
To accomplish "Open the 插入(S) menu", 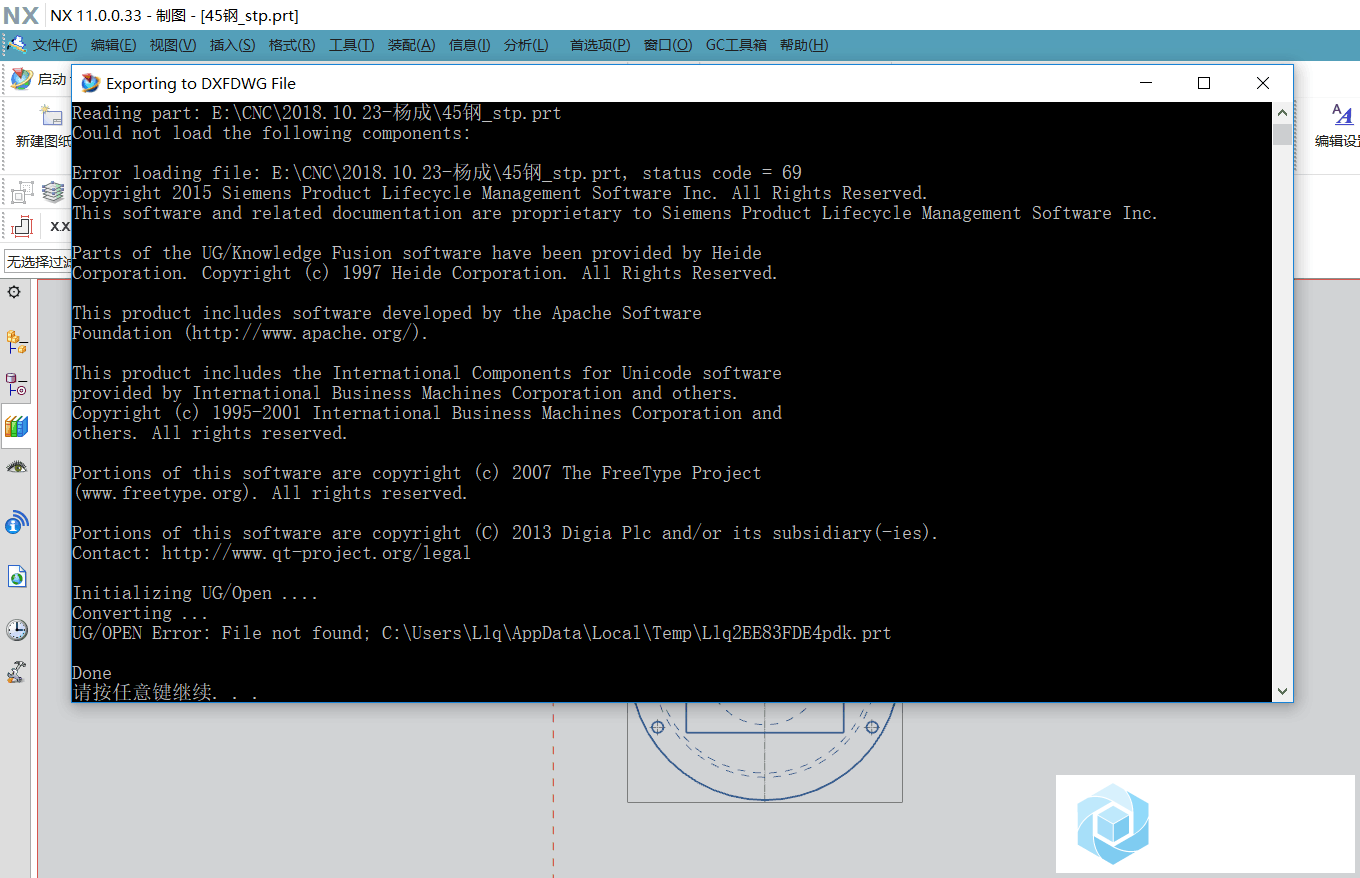I will [232, 45].
